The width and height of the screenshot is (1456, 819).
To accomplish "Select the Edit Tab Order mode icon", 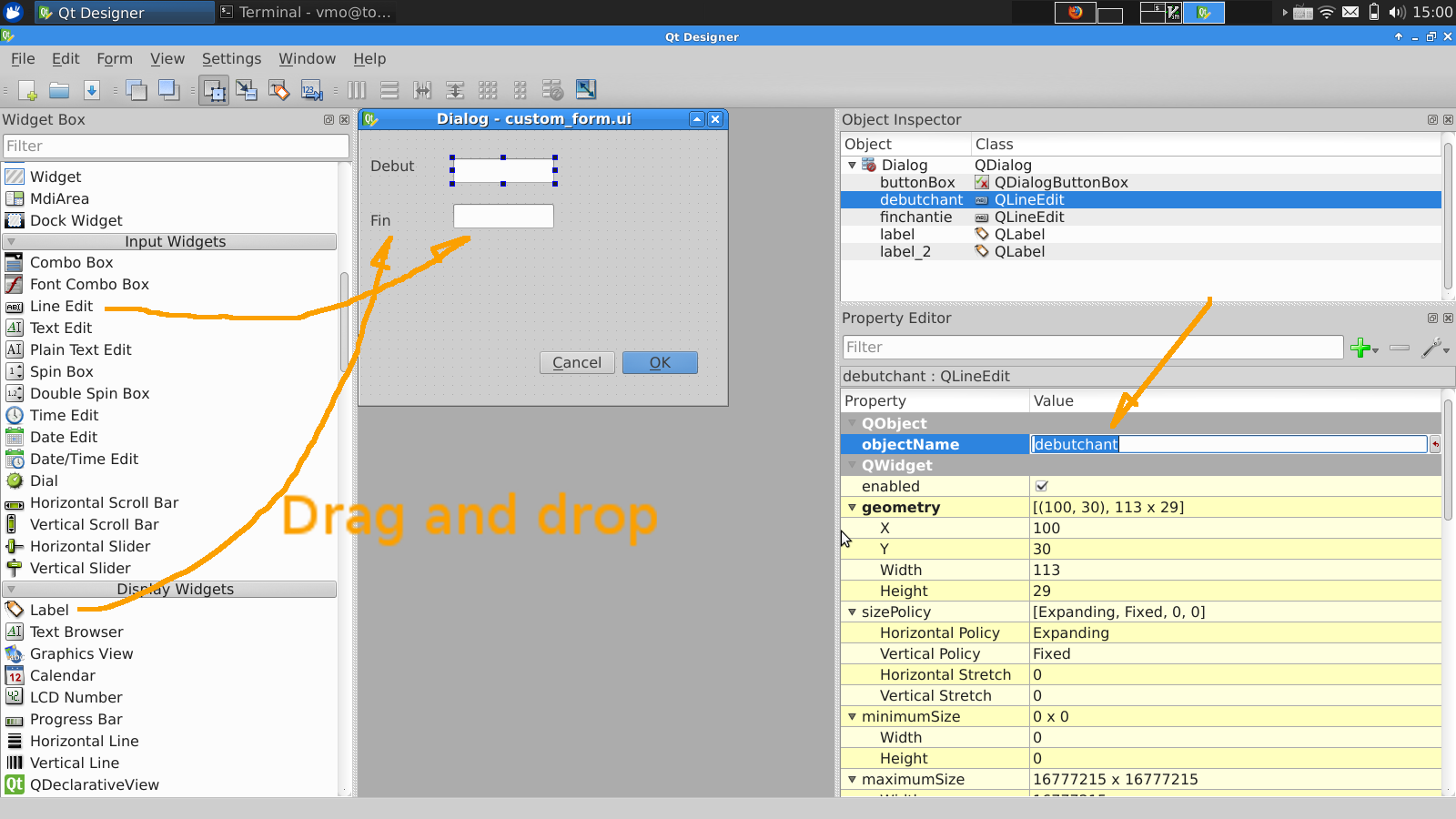I will click(312, 90).
